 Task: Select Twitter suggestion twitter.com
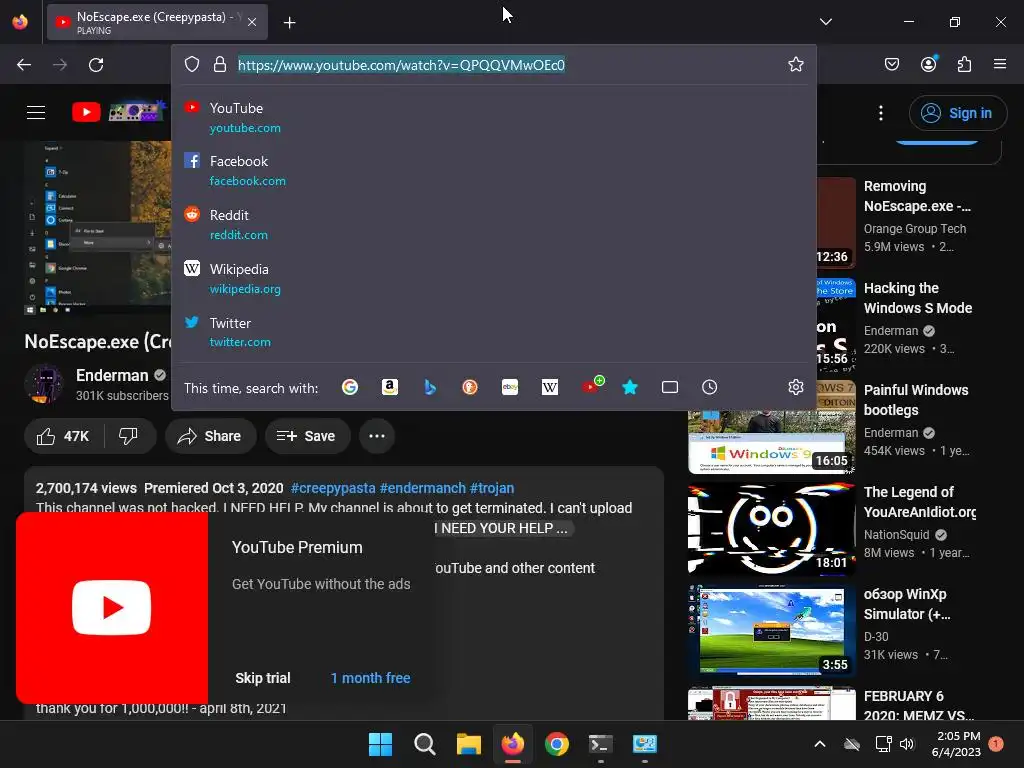point(494,332)
